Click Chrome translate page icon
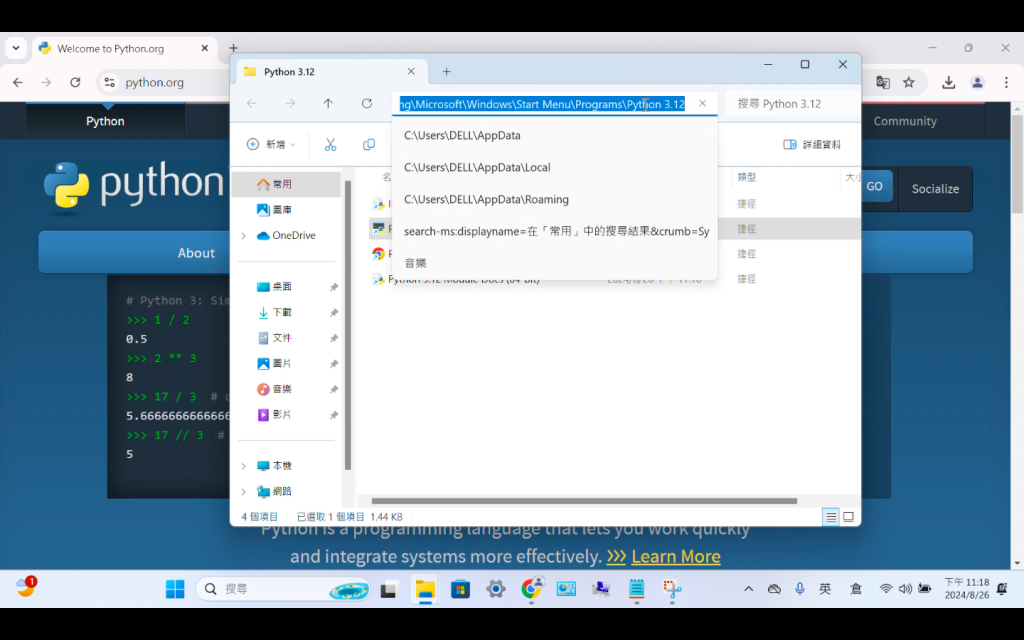Viewport: 1024px width, 640px height. (883, 82)
